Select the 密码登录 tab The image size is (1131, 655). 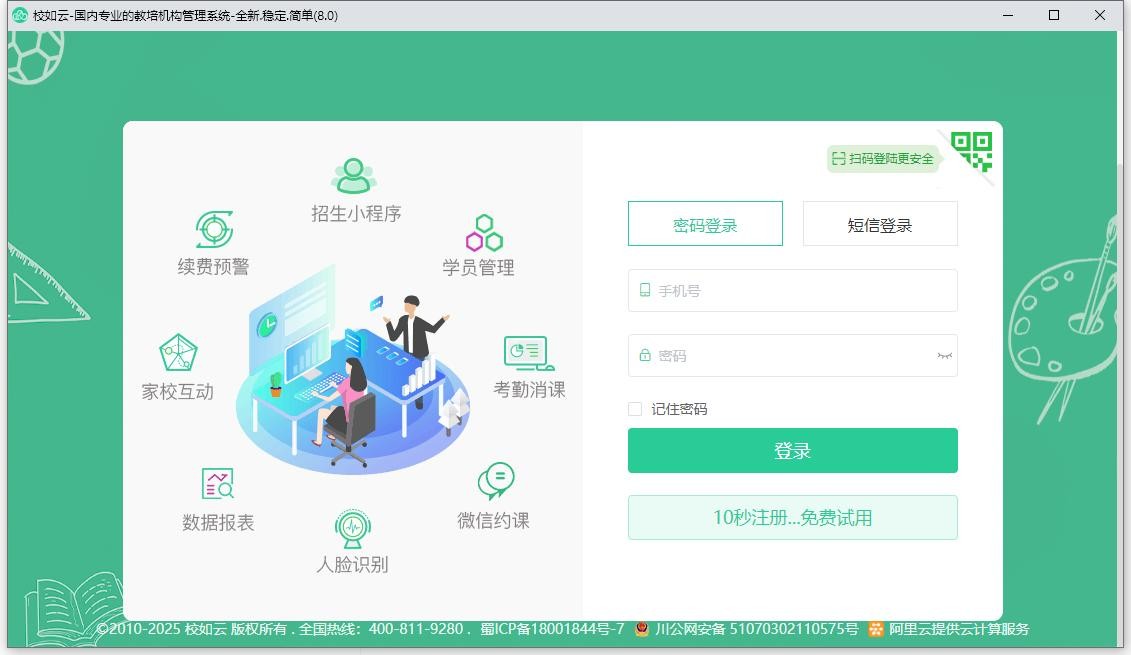[705, 224]
